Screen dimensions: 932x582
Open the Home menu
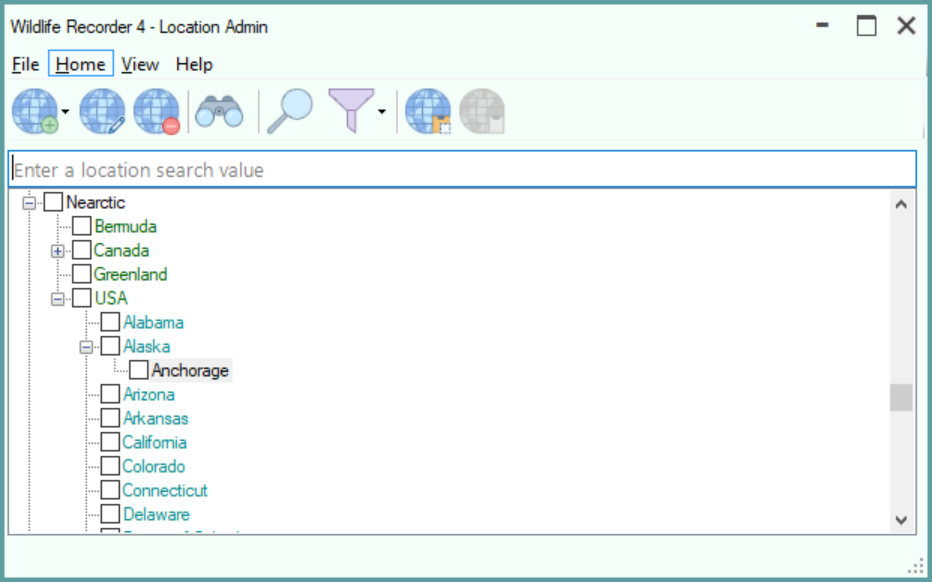click(x=81, y=64)
